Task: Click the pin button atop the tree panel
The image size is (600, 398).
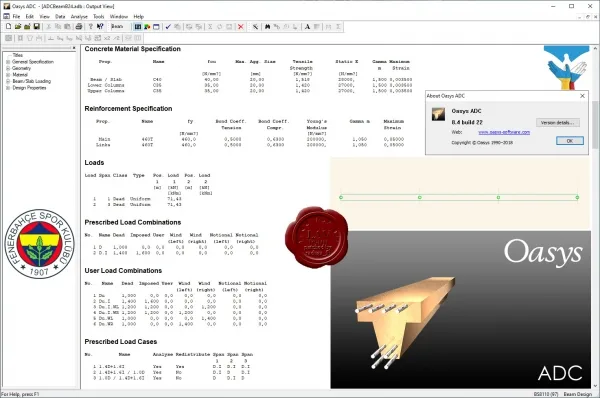Action: 74,48
